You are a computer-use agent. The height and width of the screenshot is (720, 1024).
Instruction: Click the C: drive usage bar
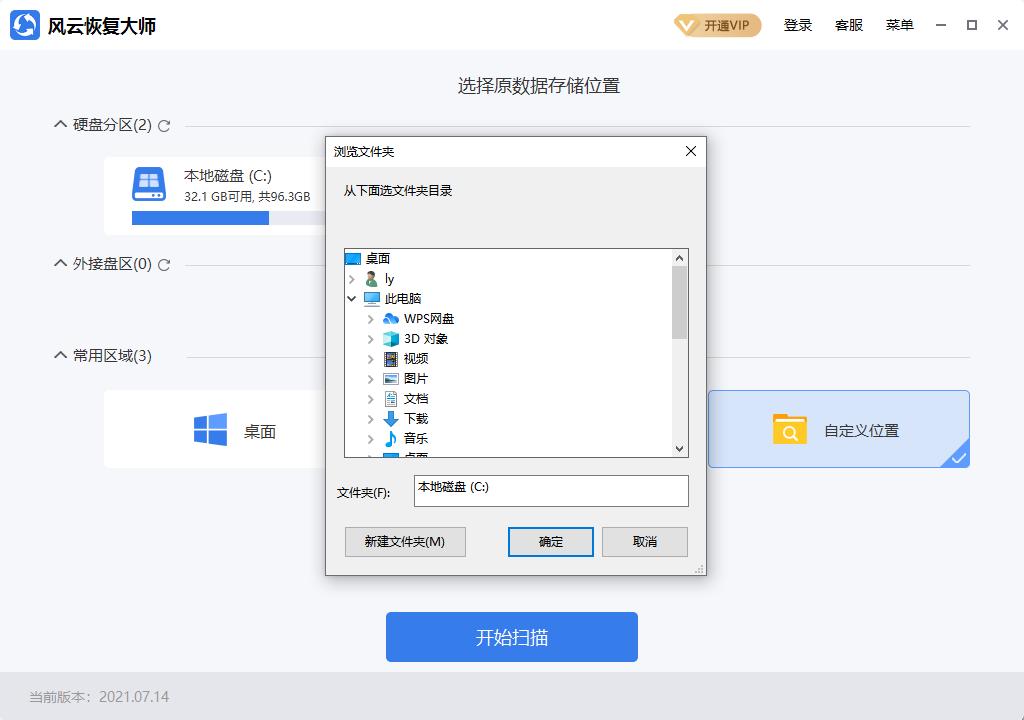[x=200, y=218]
